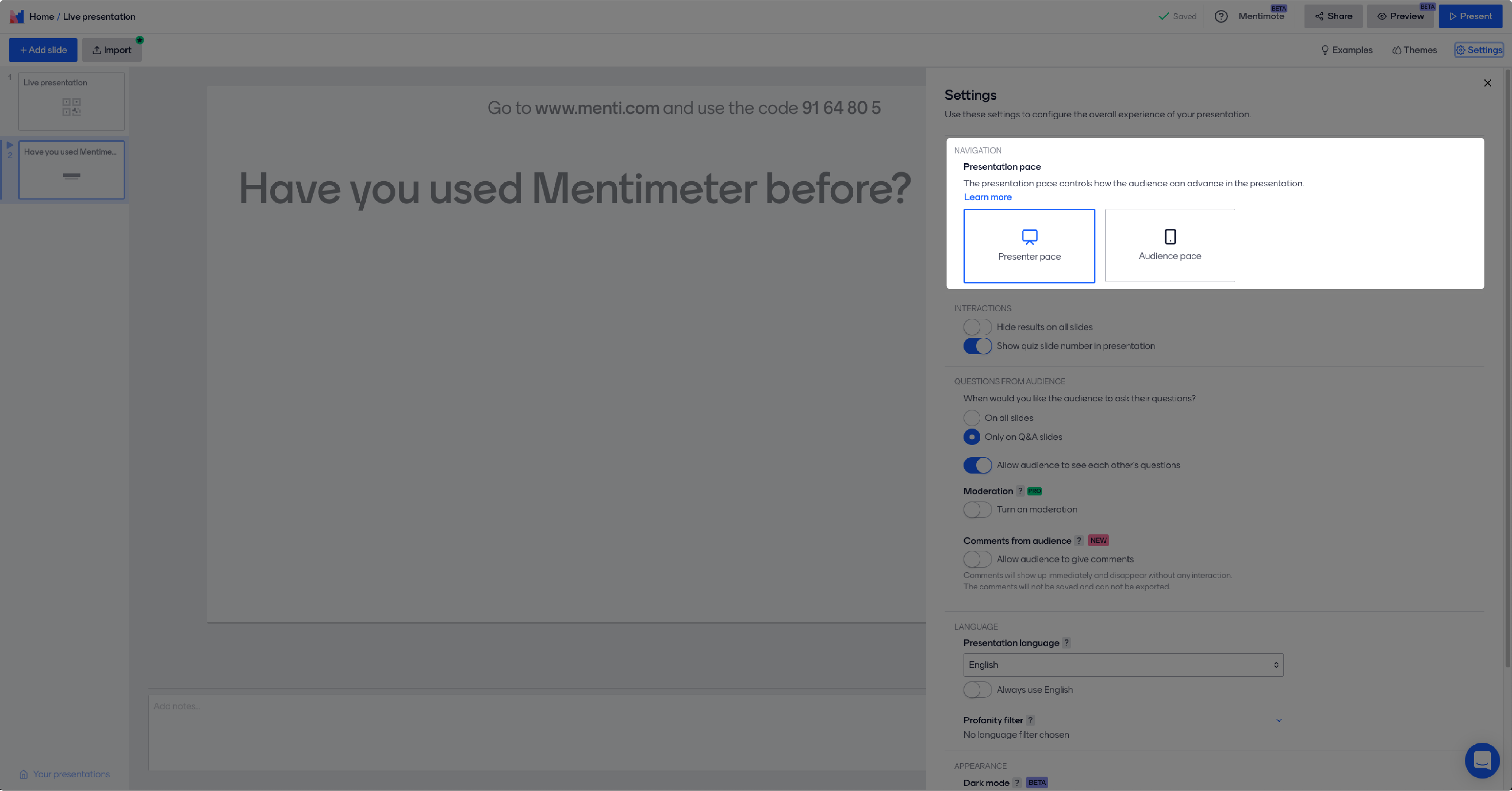Open the Themes tab
This screenshot has height=791, width=1512.
(x=1414, y=50)
